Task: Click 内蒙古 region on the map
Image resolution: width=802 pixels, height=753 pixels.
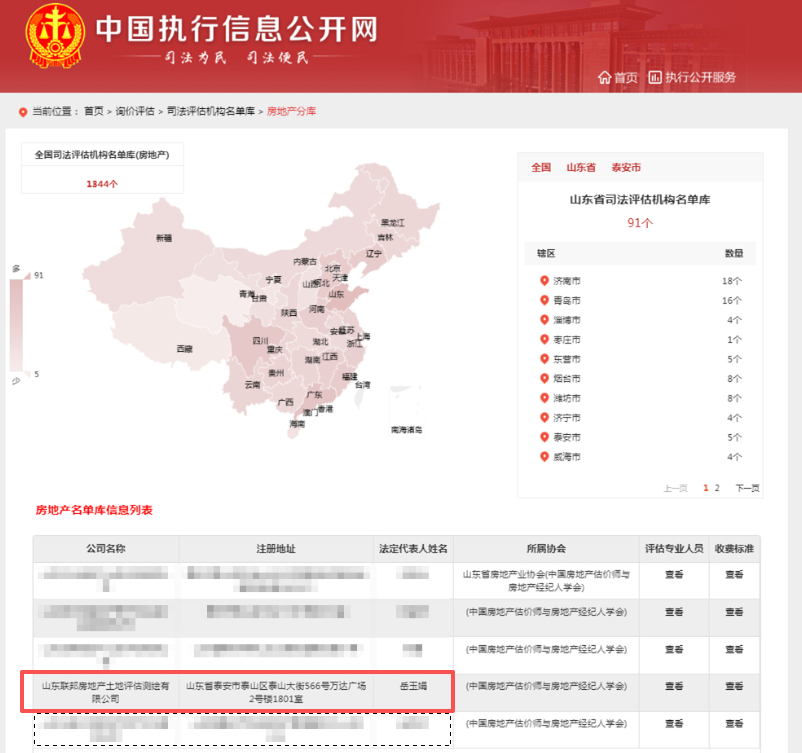Action: tap(305, 261)
